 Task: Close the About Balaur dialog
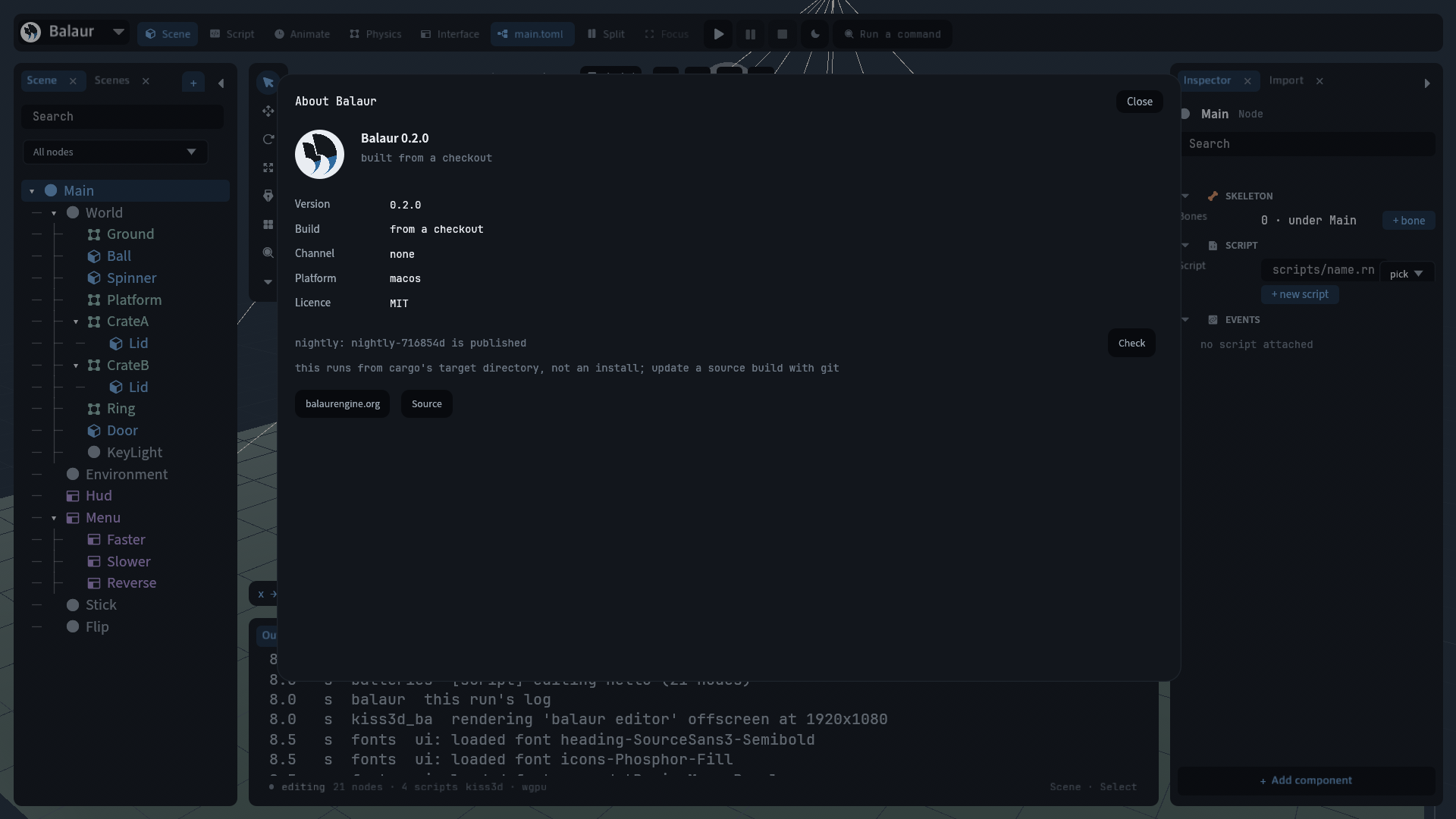point(1139,102)
